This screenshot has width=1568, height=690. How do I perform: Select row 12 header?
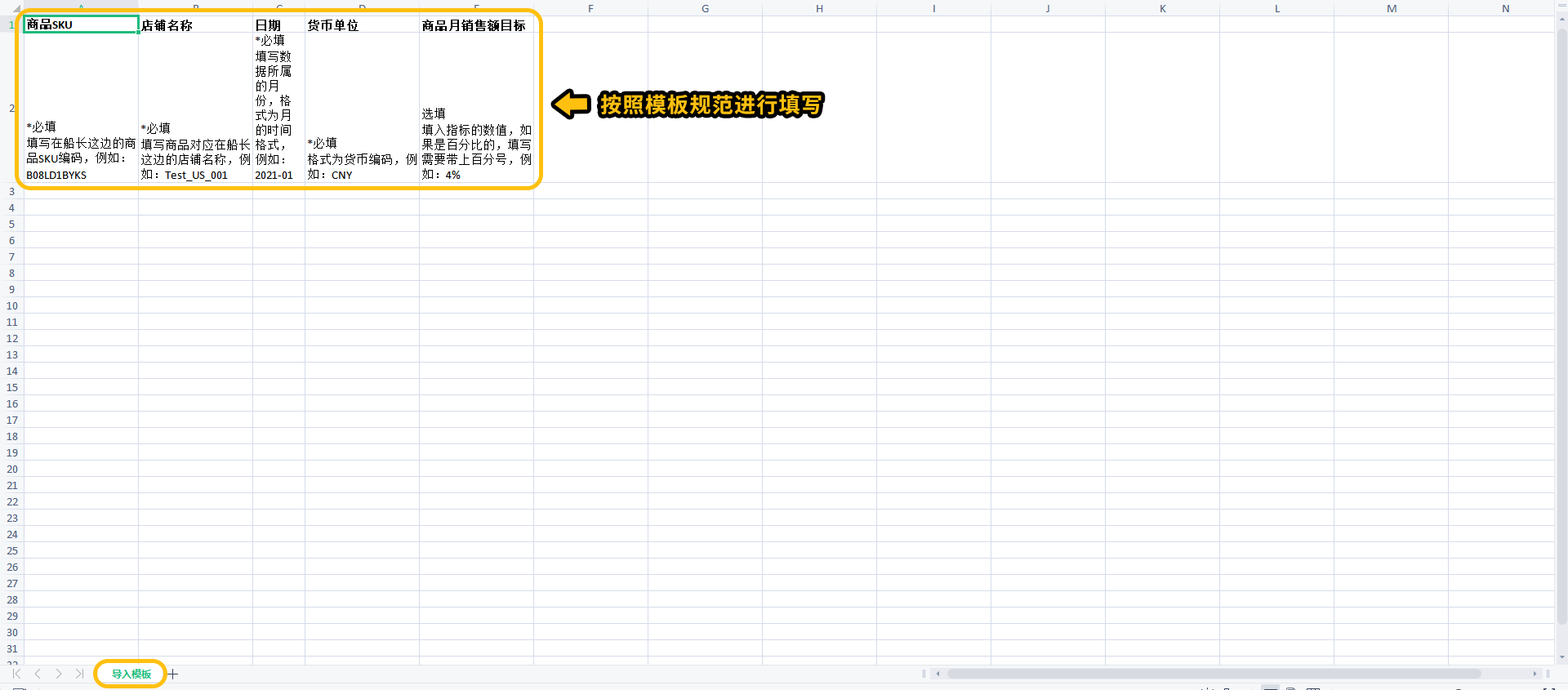[11, 338]
